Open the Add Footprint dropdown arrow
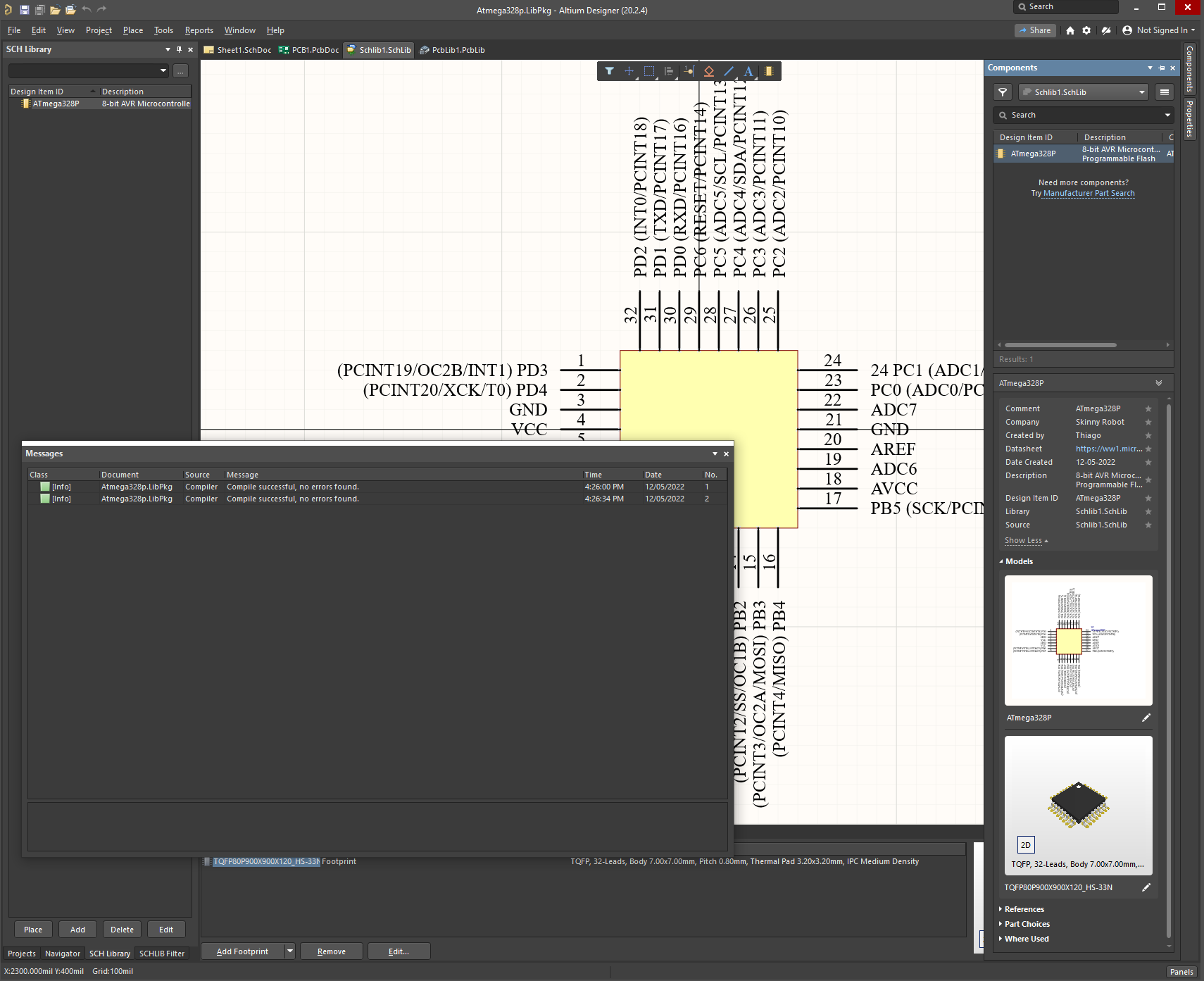The height and width of the screenshot is (981, 1204). point(289,951)
